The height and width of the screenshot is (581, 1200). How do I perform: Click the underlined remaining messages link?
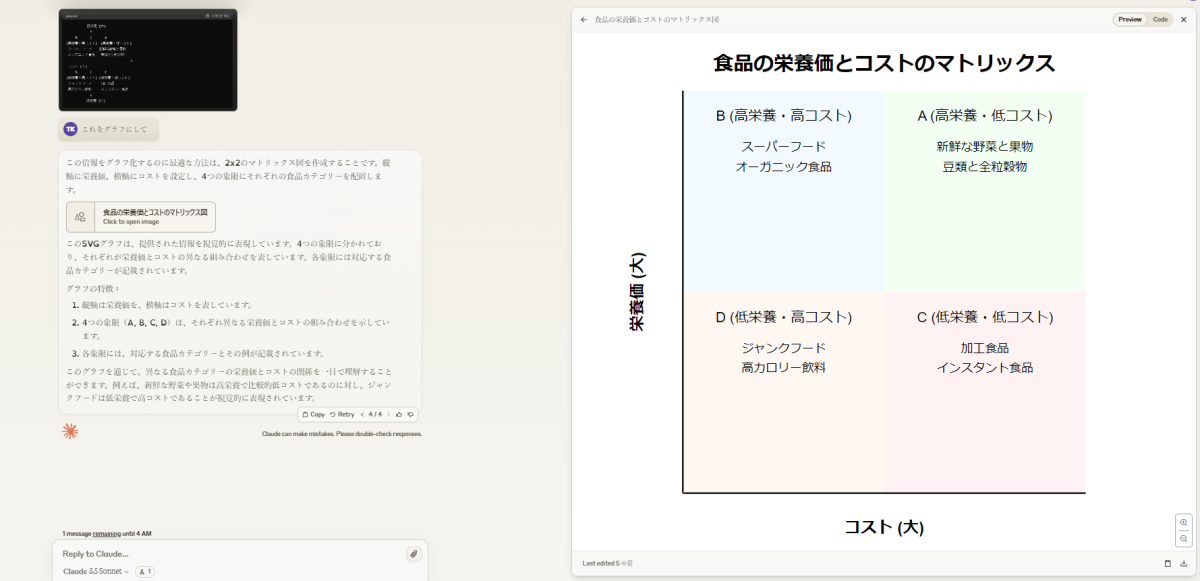click(107, 533)
